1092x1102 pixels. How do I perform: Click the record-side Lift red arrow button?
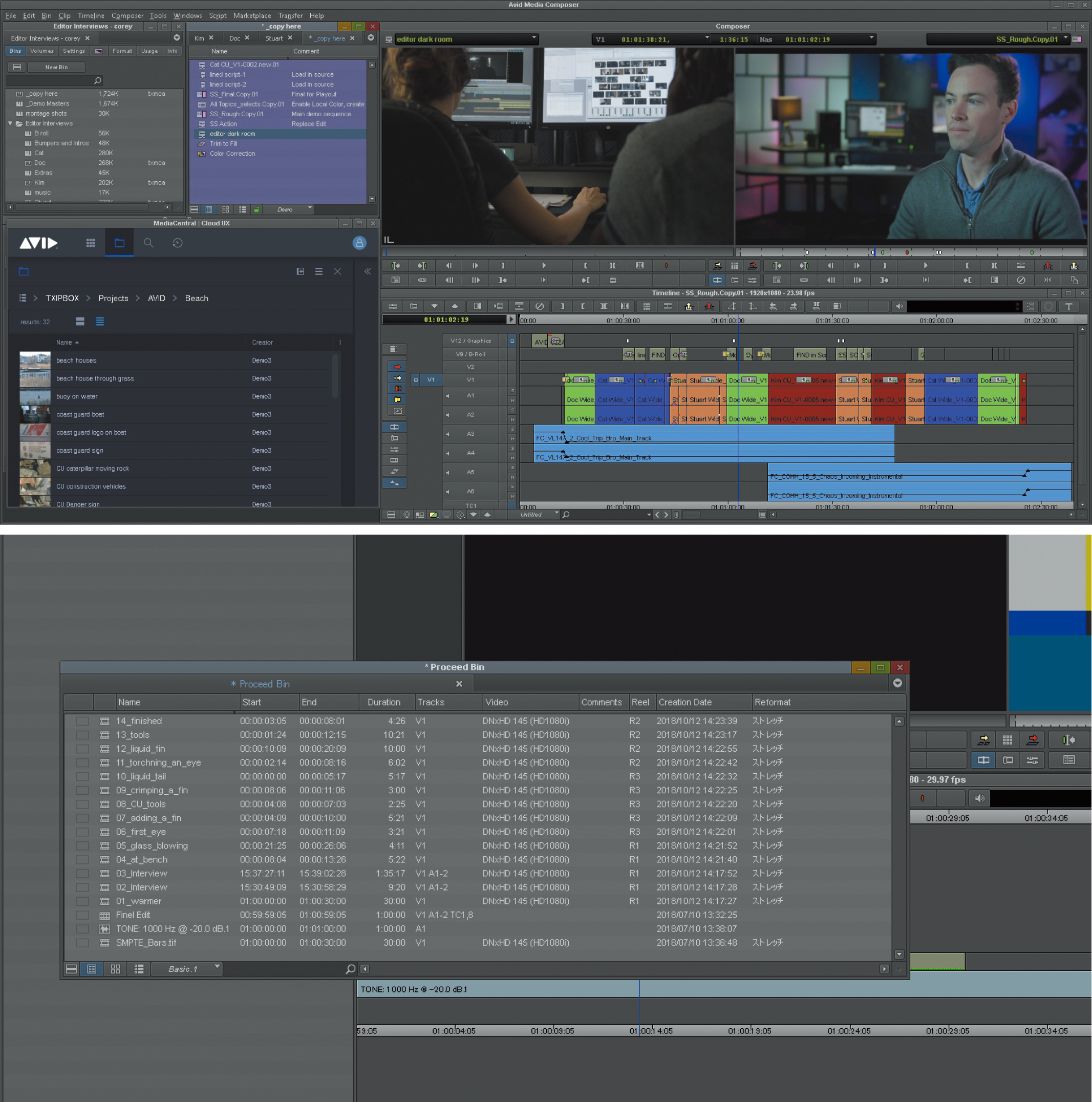[1048, 266]
